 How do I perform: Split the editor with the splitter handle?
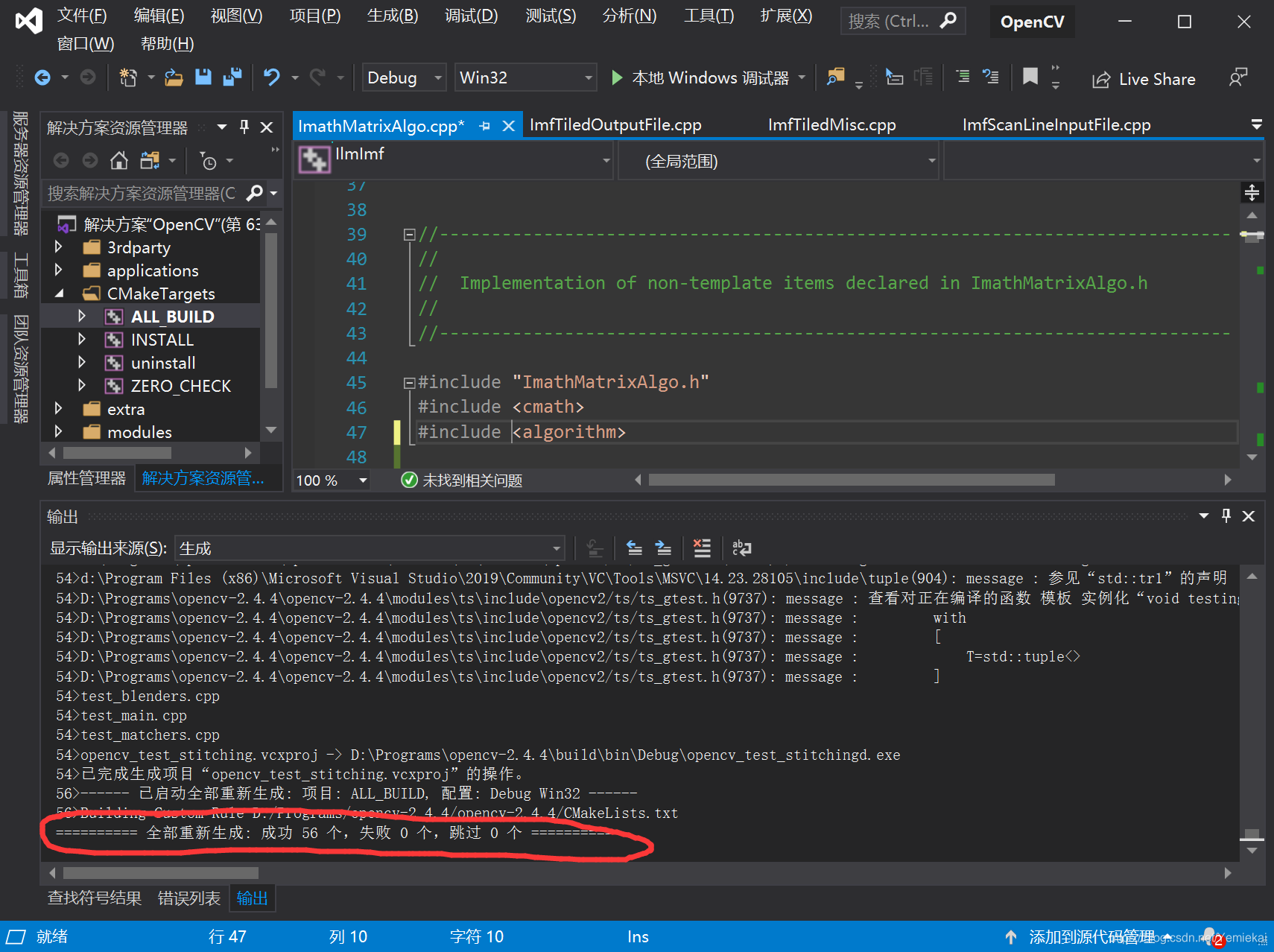pos(1252,193)
